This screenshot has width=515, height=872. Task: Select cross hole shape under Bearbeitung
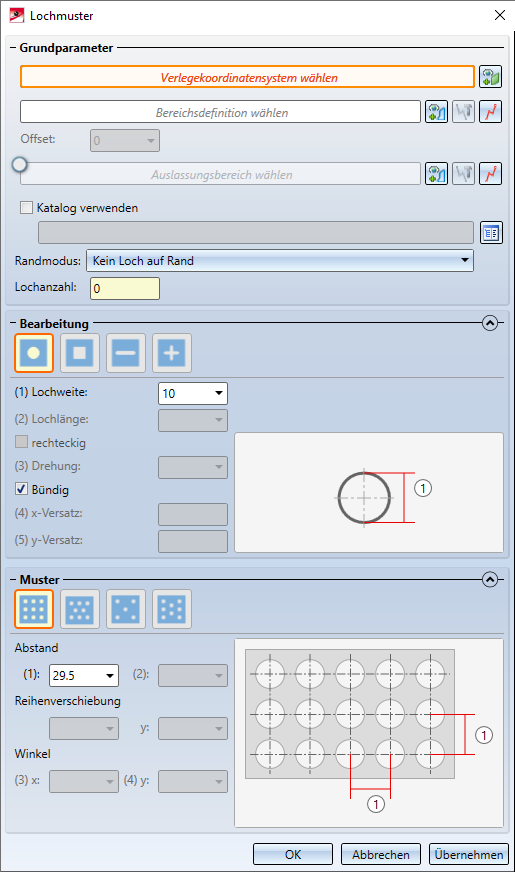click(x=172, y=353)
